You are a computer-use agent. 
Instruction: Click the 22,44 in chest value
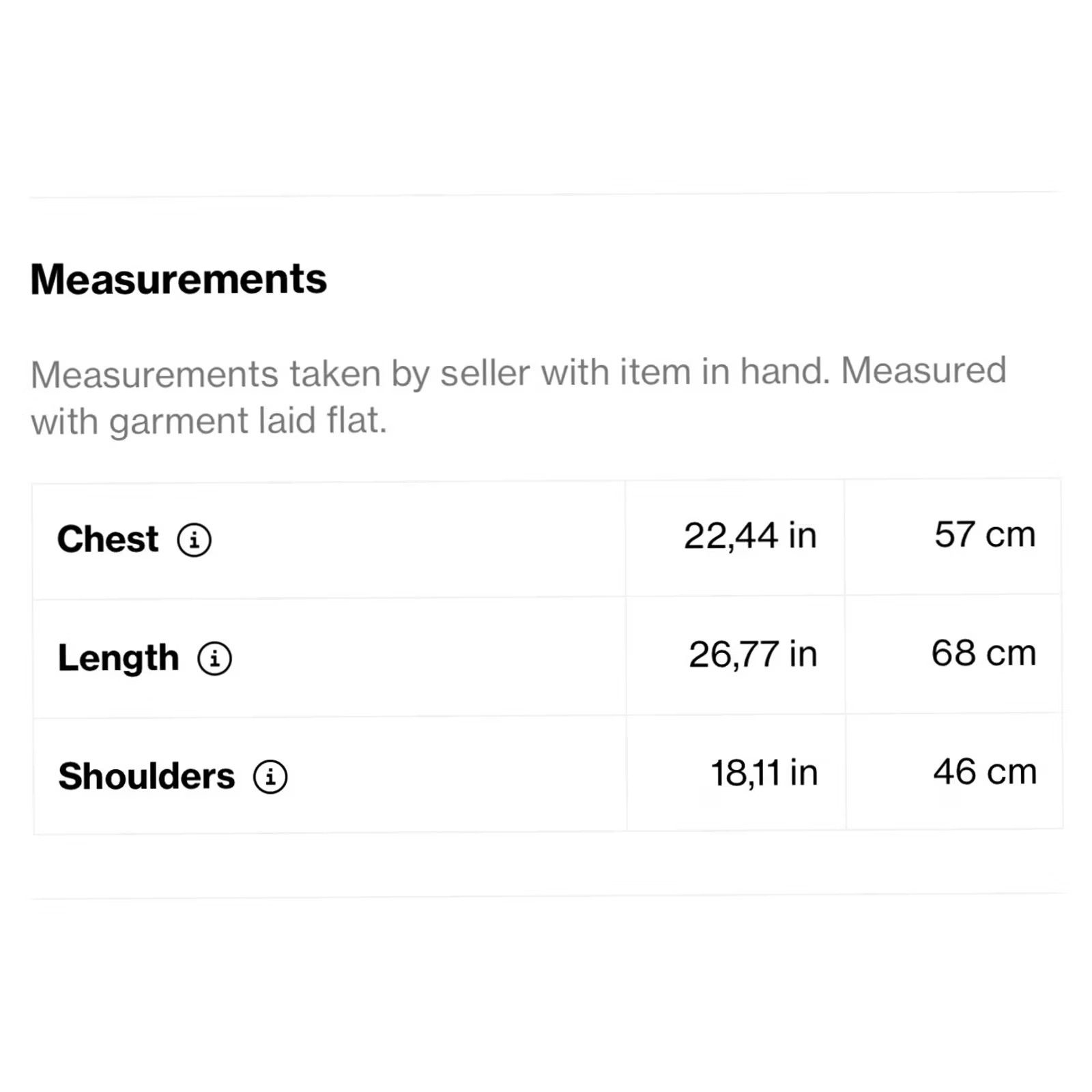[x=750, y=535]
